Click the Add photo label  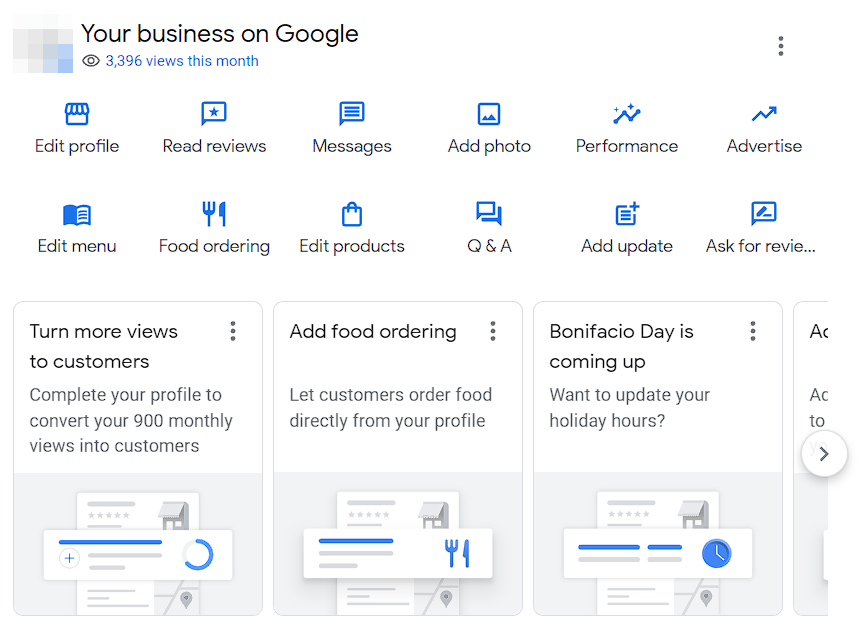489,146
